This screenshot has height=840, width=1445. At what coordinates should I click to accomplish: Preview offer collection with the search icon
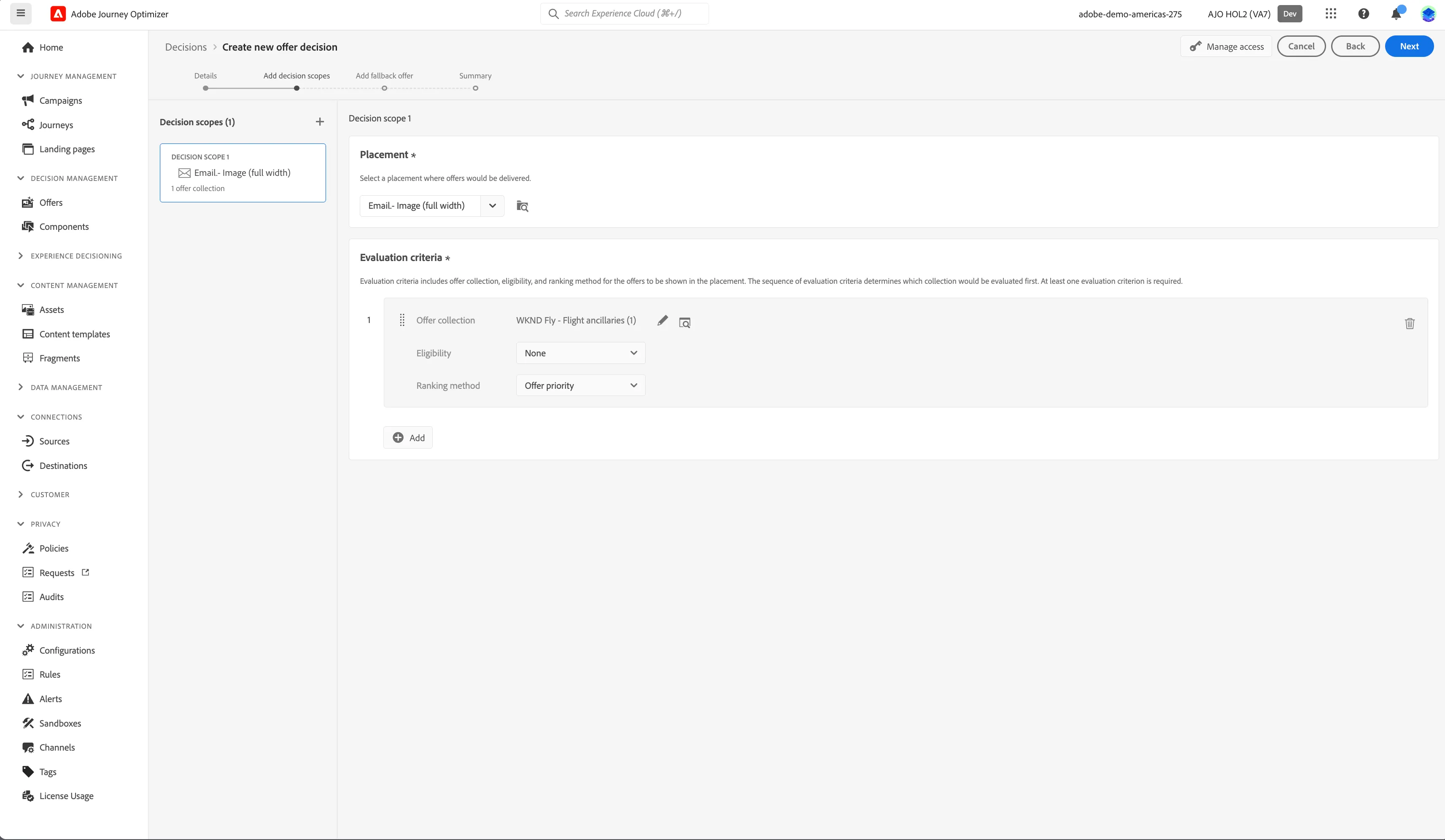point(685,322)
